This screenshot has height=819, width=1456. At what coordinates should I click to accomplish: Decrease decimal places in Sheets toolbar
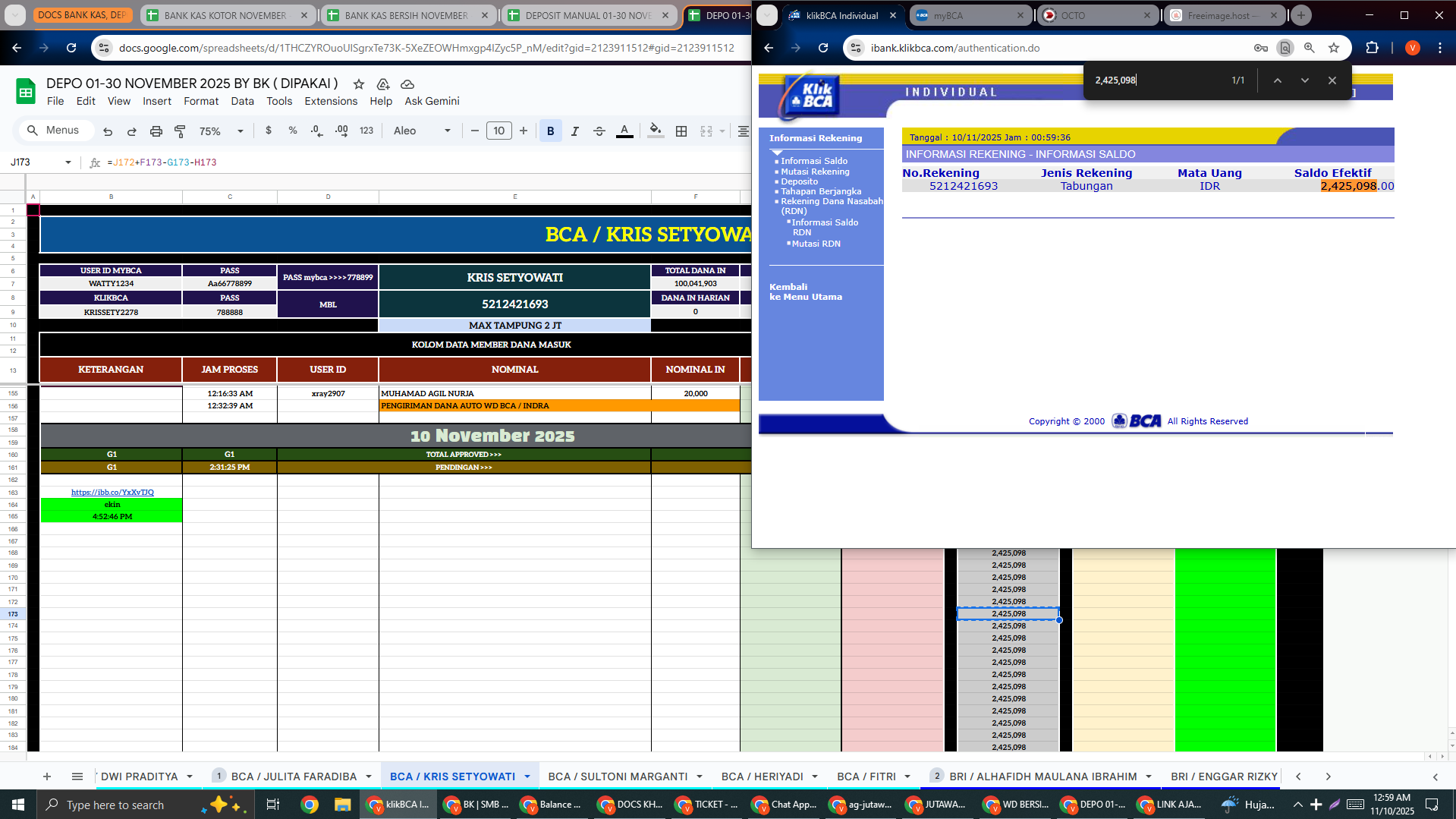click(x=316, y=131)
